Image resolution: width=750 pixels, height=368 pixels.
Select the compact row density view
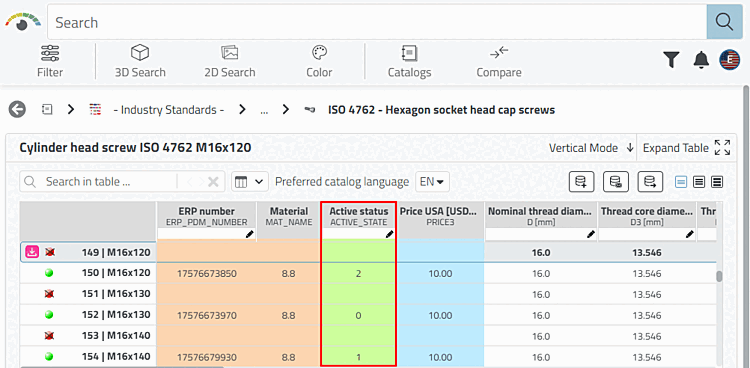(x=681, y=182)
